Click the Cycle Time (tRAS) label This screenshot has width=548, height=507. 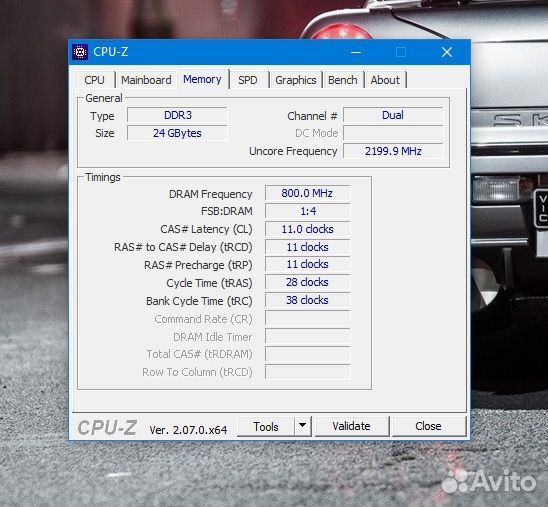tap(209, 283)
